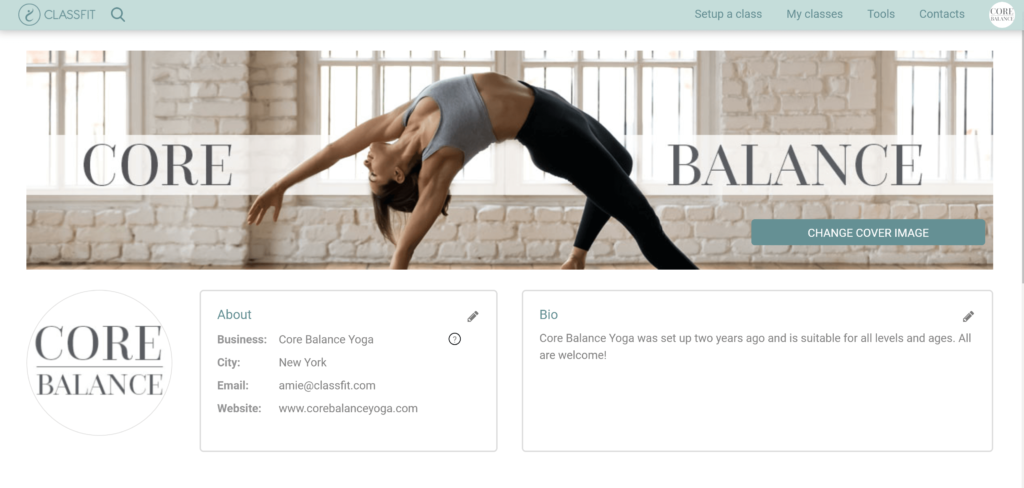Click the Classfit logo icon
The height and width of the screenshot is (488, 1024).
[x=29, y=14]
